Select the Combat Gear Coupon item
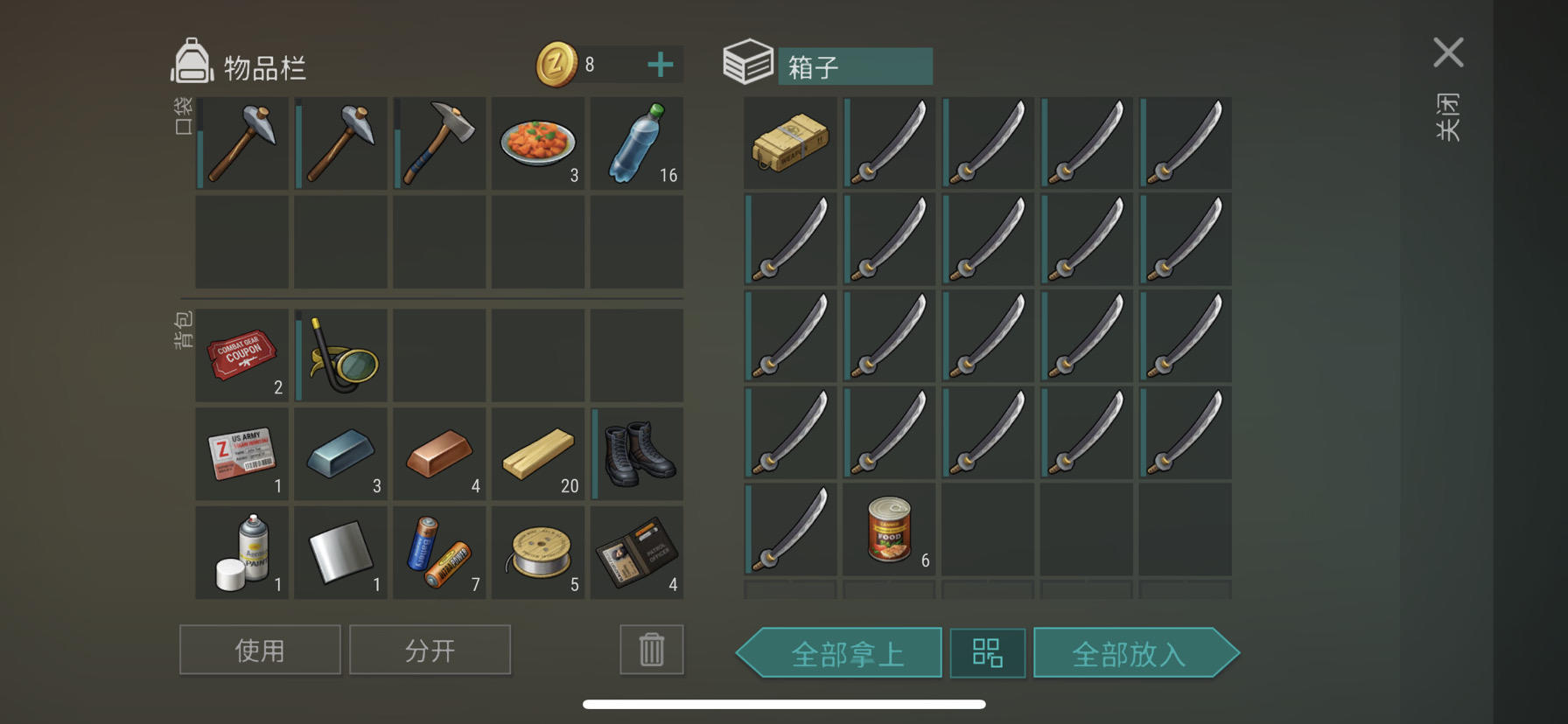This screenshot has height=724, width=1568. tap(242, 355)
